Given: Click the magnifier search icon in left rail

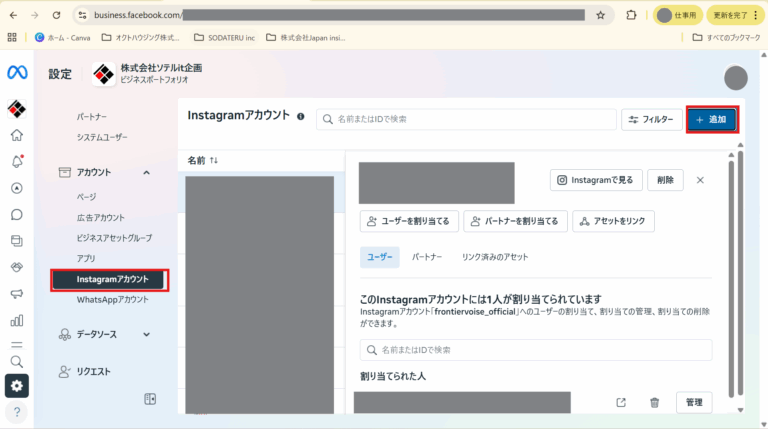Looking at the screenshot, I should [x=16, y=361].
